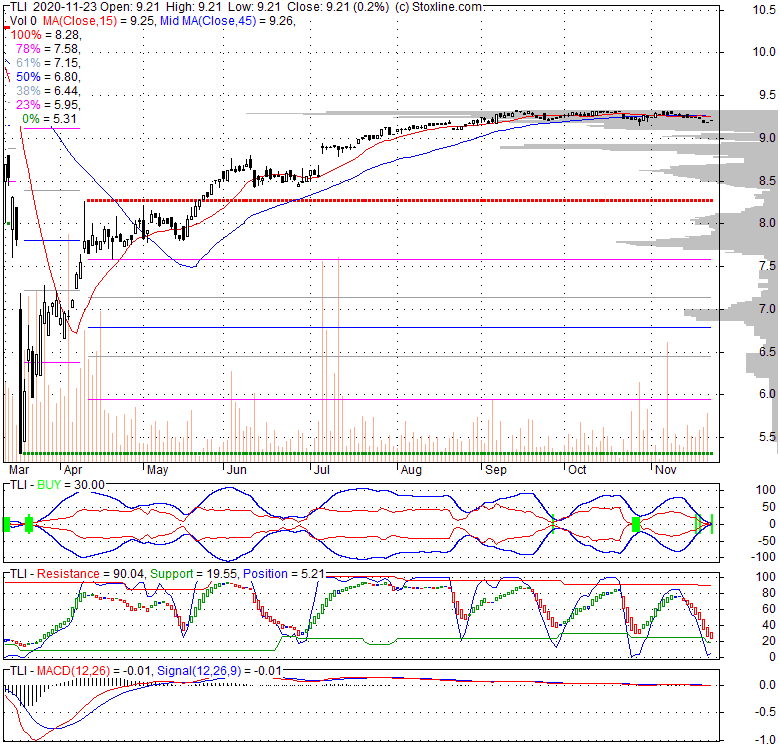
Task: Click the green dotted 0% support line
Action: [368, 454]
